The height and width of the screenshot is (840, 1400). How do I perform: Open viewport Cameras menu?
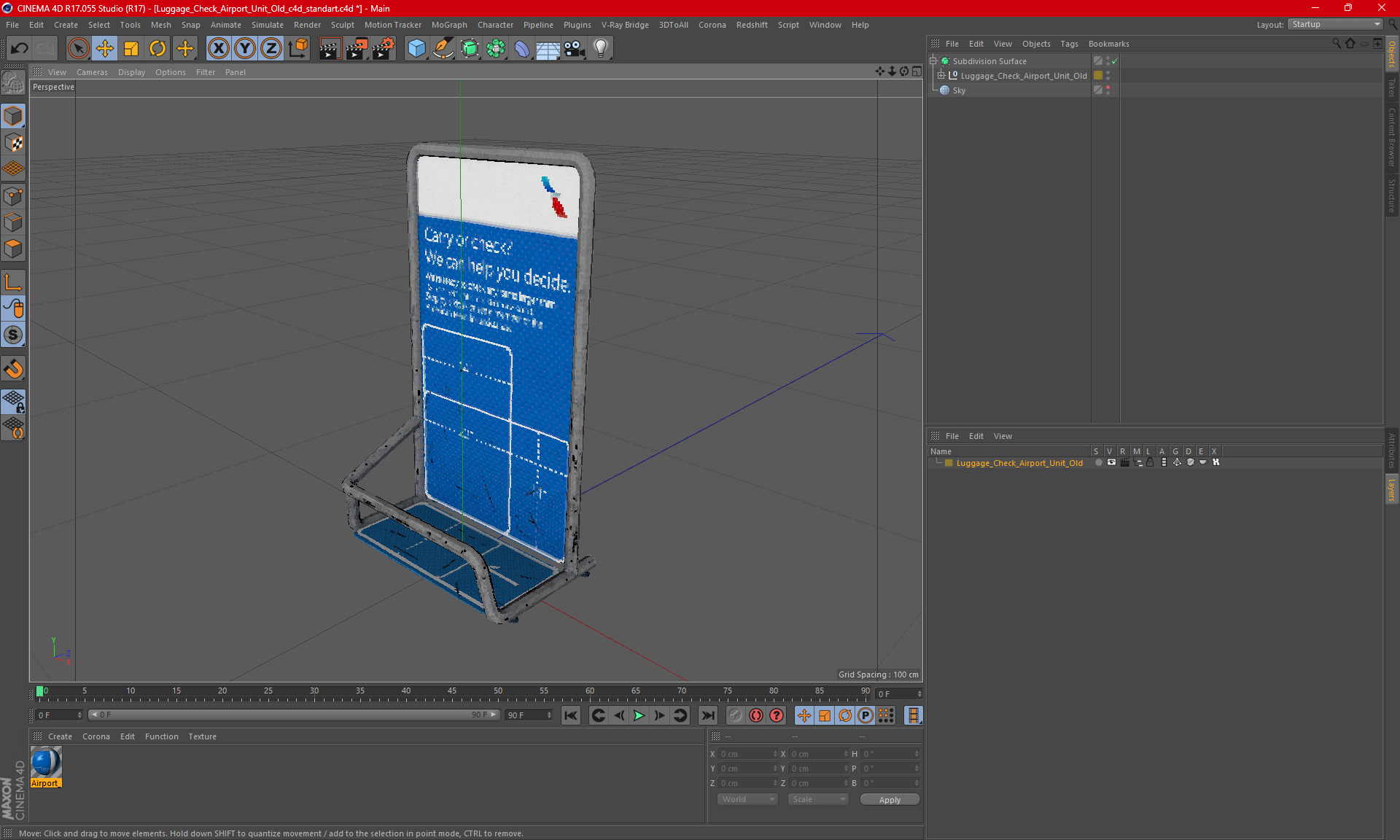point(92,72)
